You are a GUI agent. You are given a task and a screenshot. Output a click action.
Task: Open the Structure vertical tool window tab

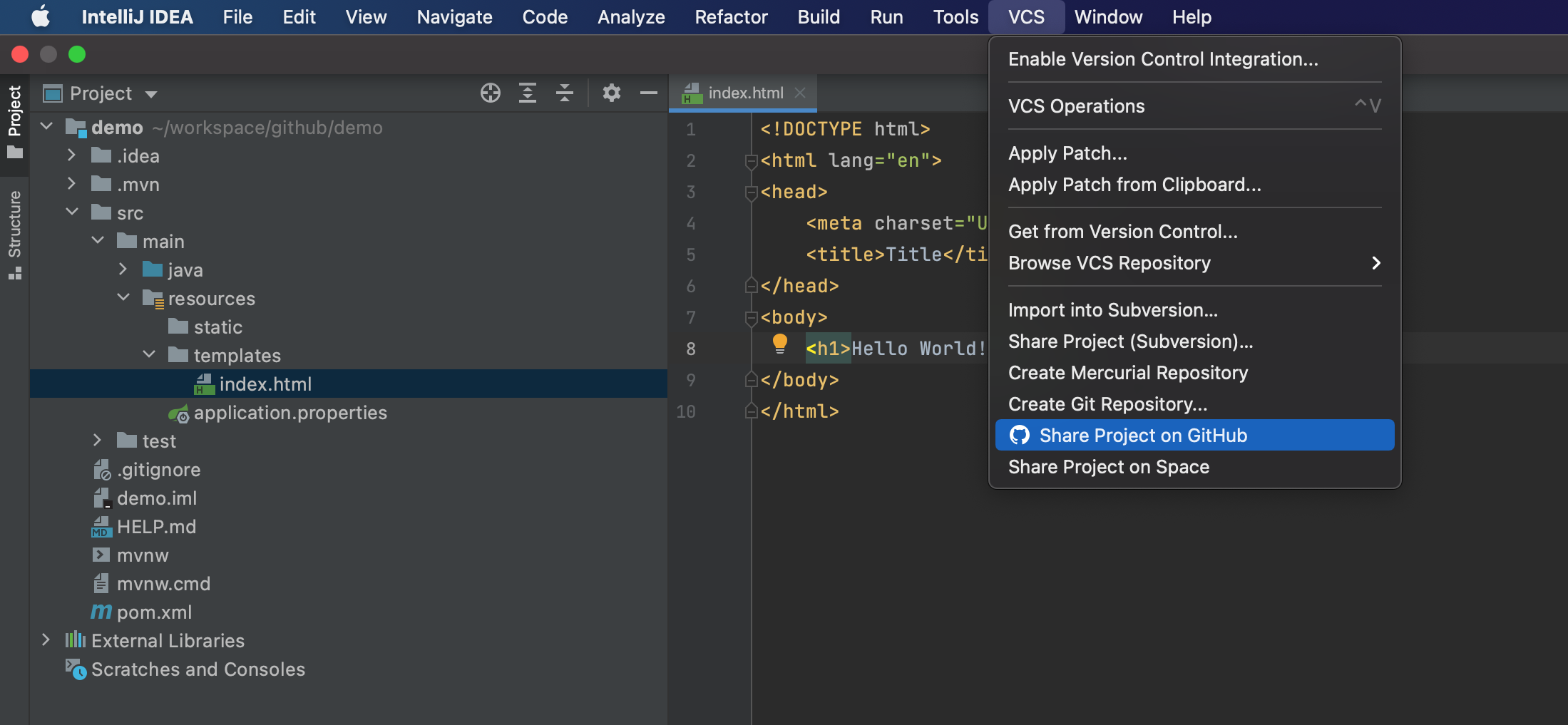click(14, 234)
